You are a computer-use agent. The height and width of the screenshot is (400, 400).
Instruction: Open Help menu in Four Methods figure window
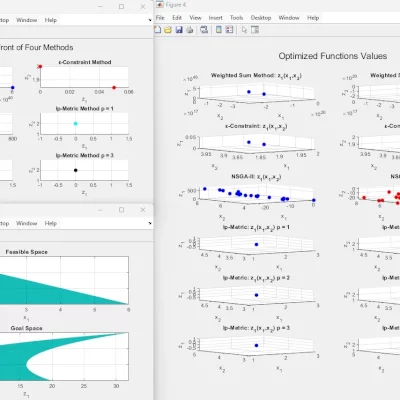51,20
